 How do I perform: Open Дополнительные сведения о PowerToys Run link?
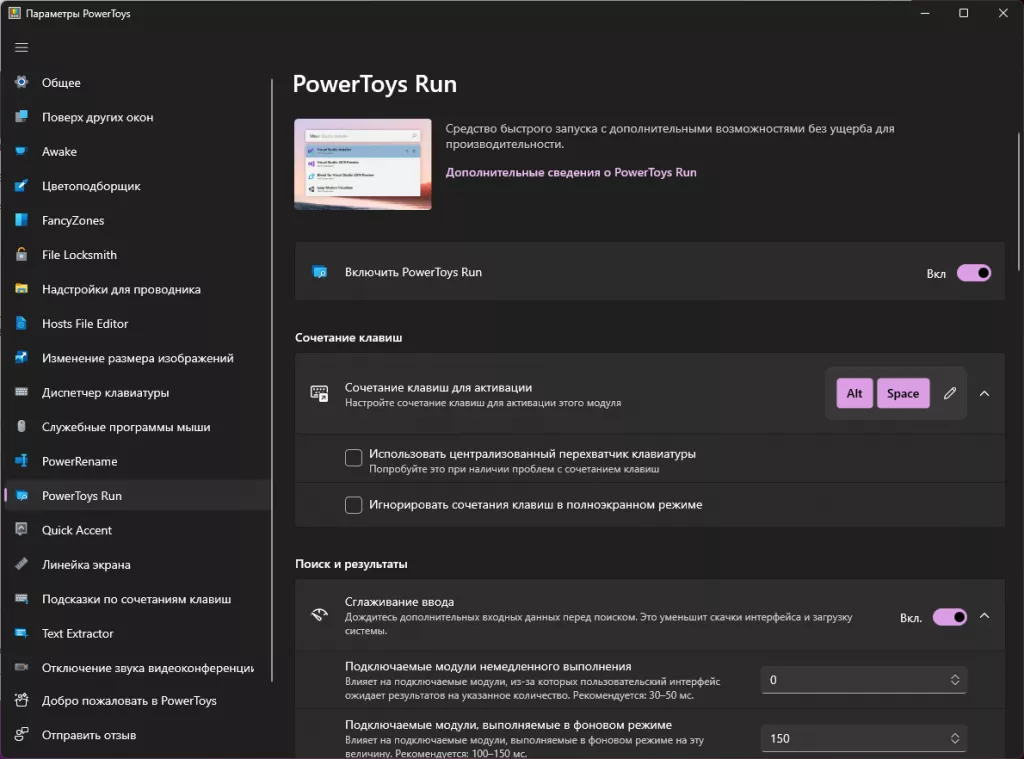(x=571, y=172)
